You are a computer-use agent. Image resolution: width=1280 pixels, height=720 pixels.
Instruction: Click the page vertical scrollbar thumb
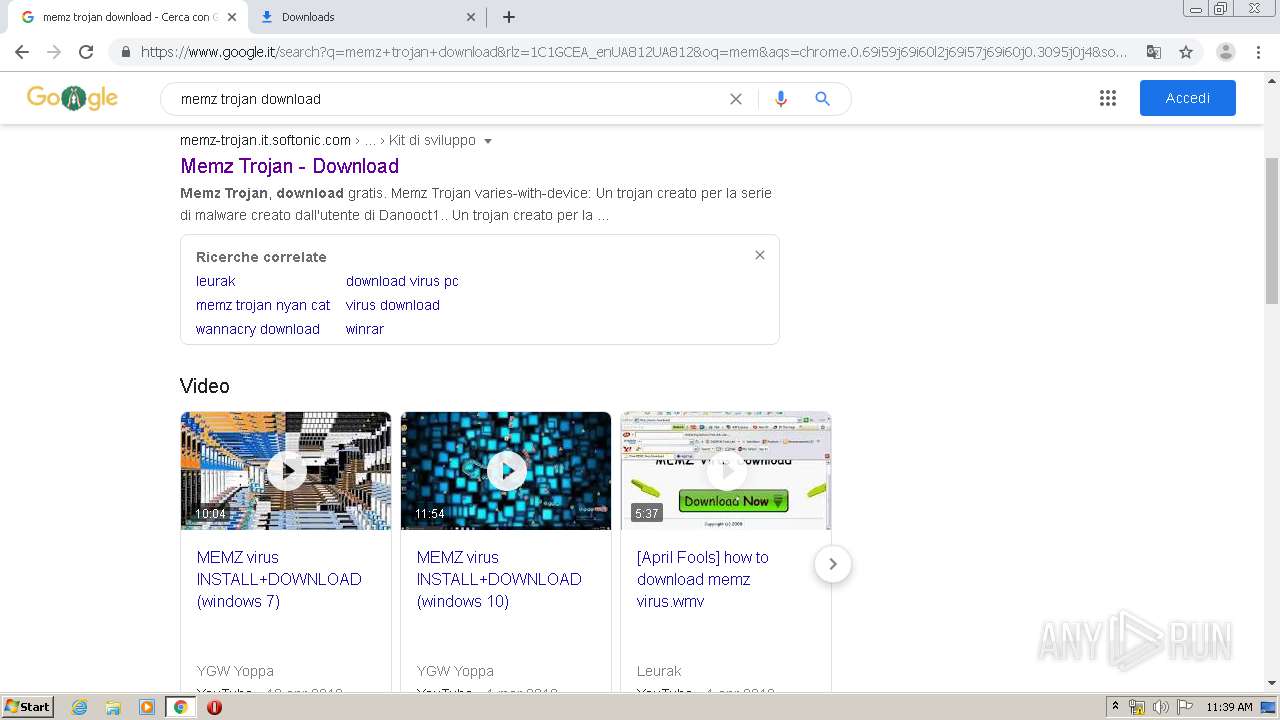(1272, 230)
